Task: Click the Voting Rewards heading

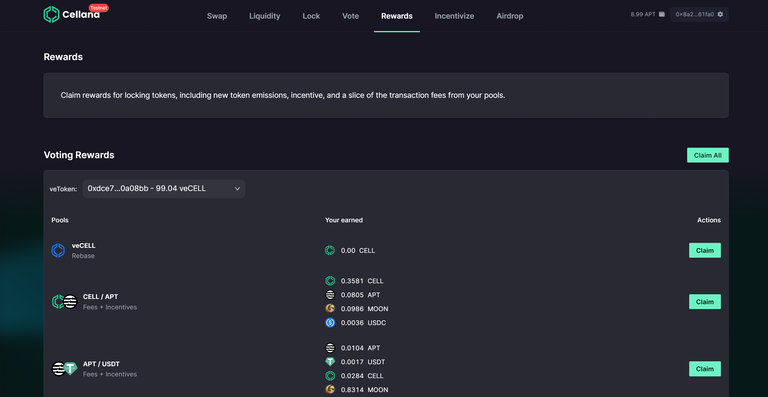Action: click(x=79, y=155)
